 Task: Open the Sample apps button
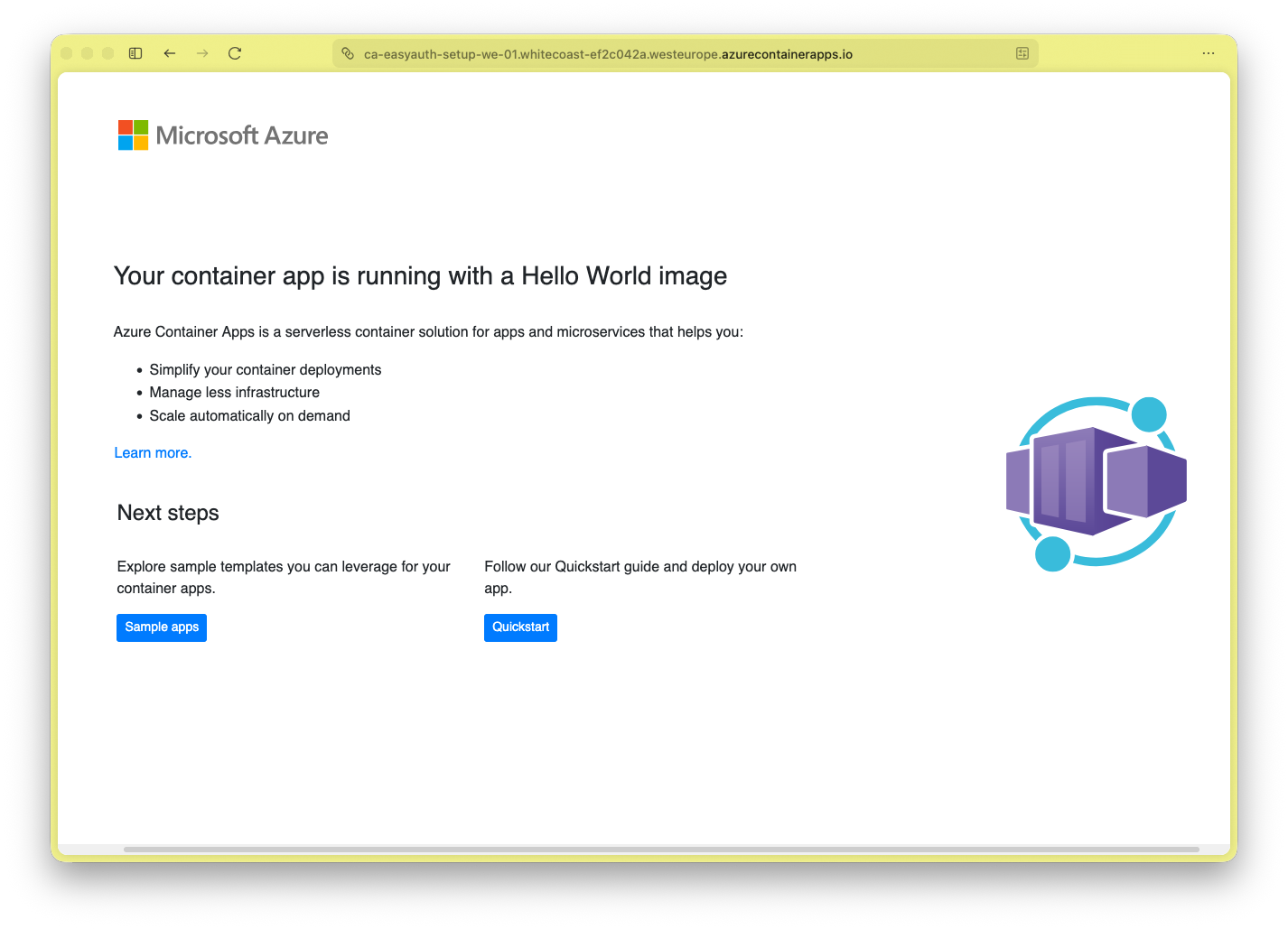click(x=162, y=627)
